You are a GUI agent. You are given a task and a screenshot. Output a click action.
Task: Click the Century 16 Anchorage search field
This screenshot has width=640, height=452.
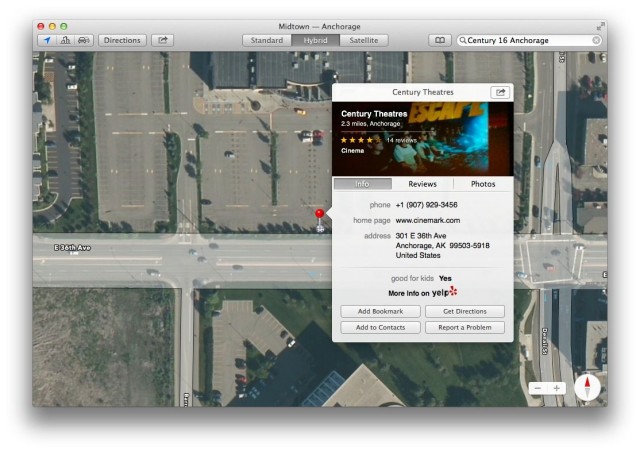tap(527, 40)
